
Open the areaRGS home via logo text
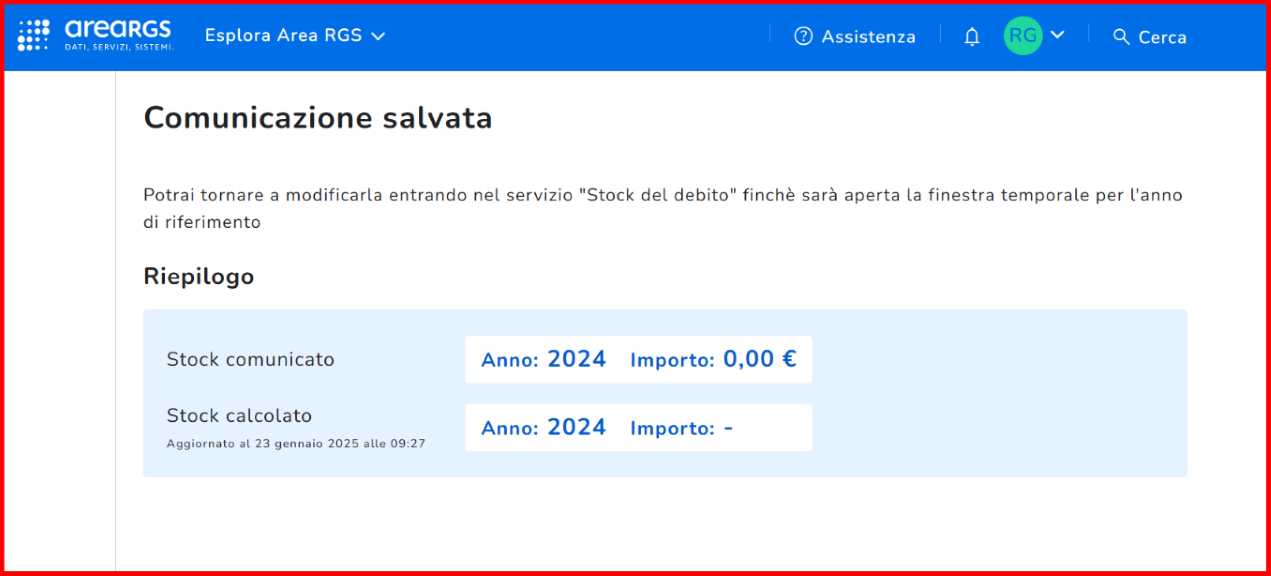coord(118,35)
